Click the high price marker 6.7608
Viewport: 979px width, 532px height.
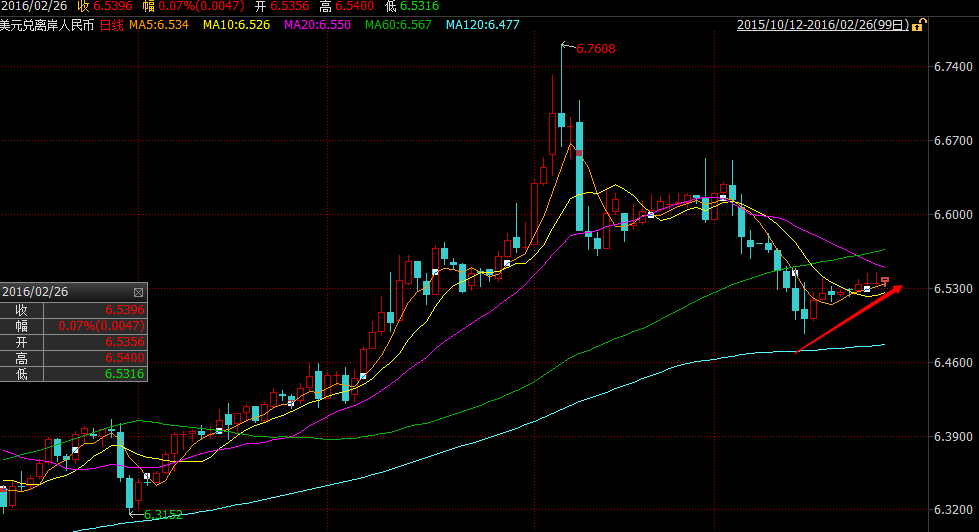click(x=595, y=49)
